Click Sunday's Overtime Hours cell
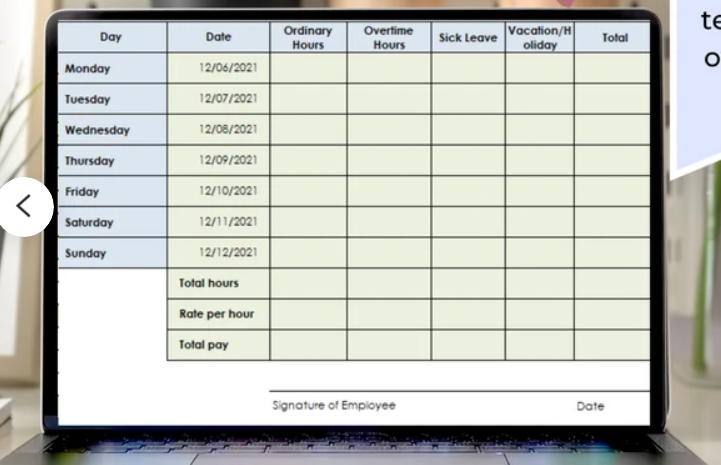The width and height of the screenshot is (721, 465). (389, 253)
